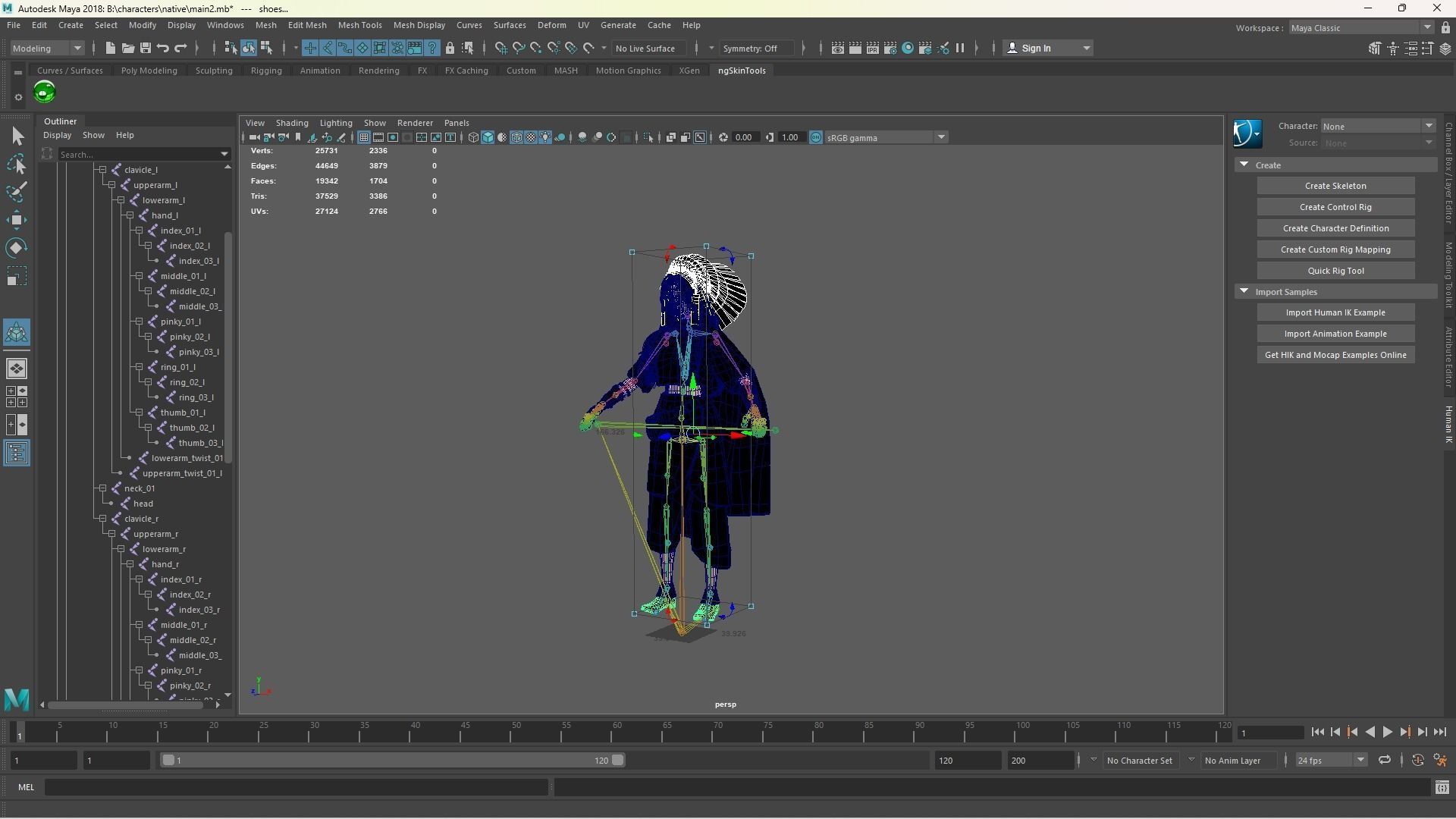Select the Scale tool in the toolbox
Screen dimensions: 1456x819
[x=16, y=275]
